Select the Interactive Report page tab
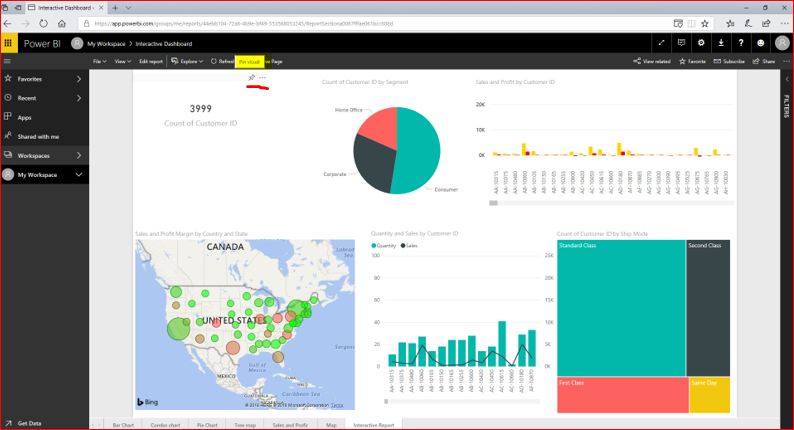Screen dimensions: 794x430 coord(373,425)
